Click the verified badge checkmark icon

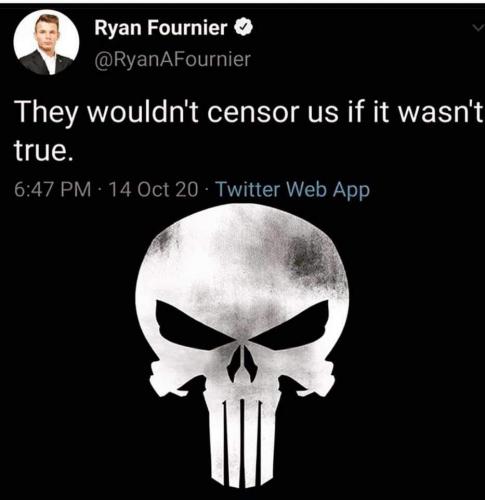click(245, 28)
